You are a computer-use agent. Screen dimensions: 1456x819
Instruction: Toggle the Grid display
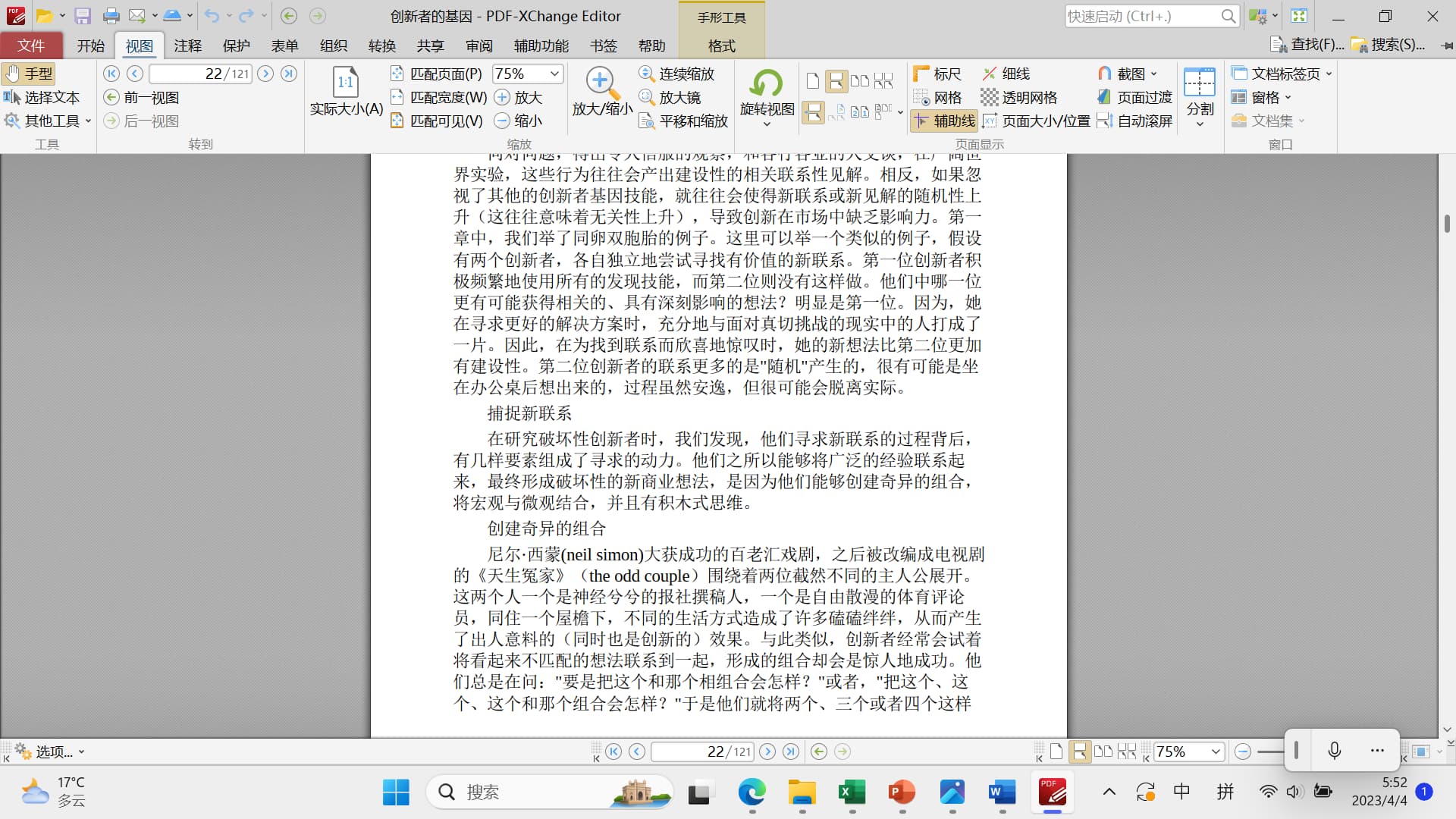937,97
